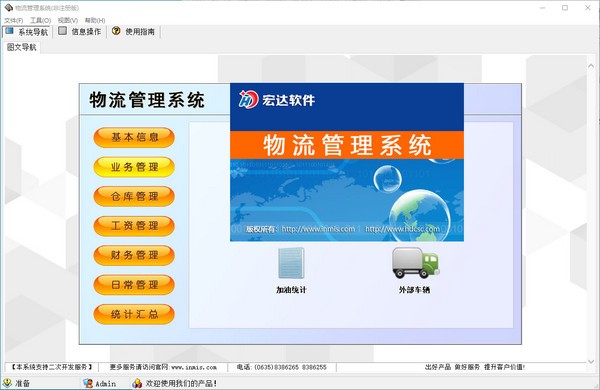This screenshot has width=600, height=390.
Task: Select the 系统导航 toolbar tab
Action: pos(26,31)
